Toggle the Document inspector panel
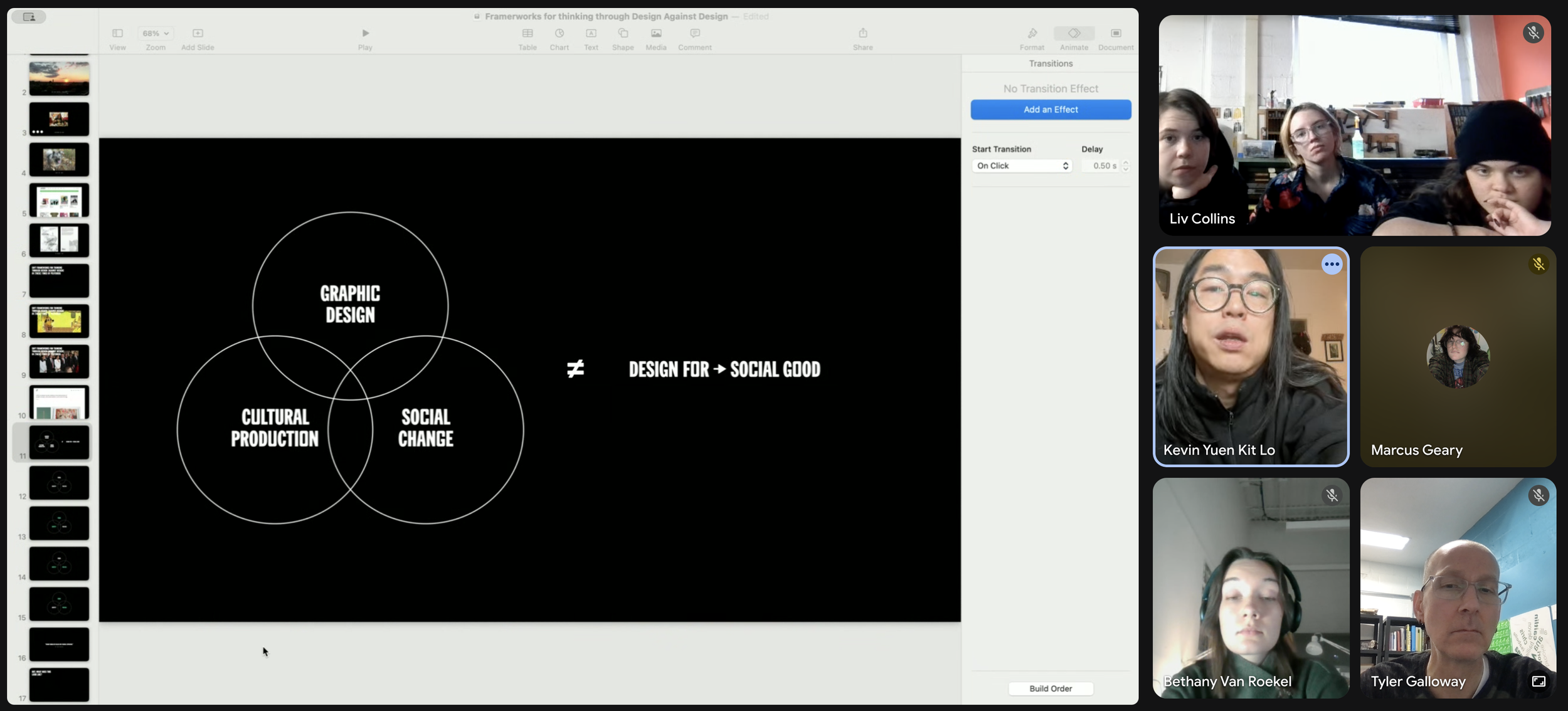1568x711 pixels. [1115, 33]
